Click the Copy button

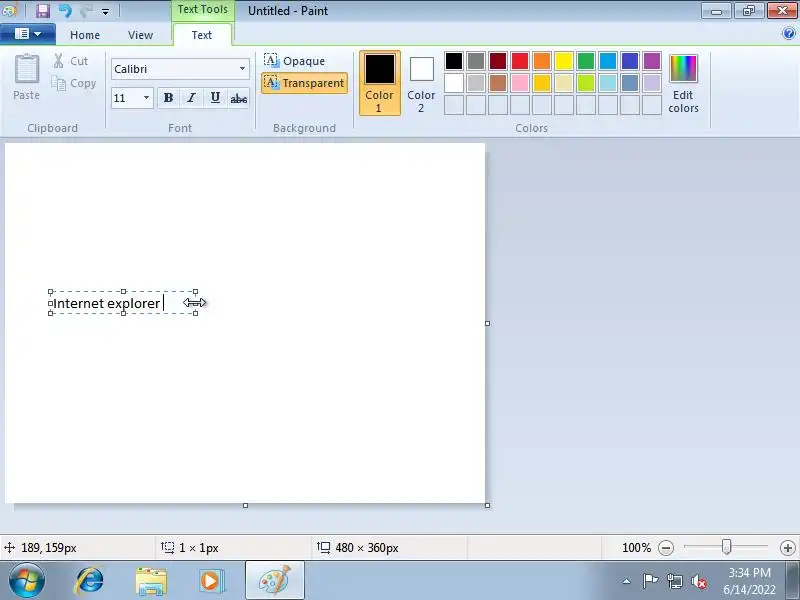coord(74,83)
